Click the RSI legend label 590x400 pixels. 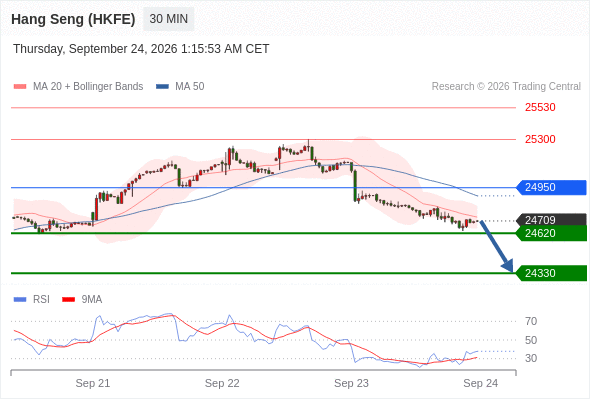pos(41,300)
